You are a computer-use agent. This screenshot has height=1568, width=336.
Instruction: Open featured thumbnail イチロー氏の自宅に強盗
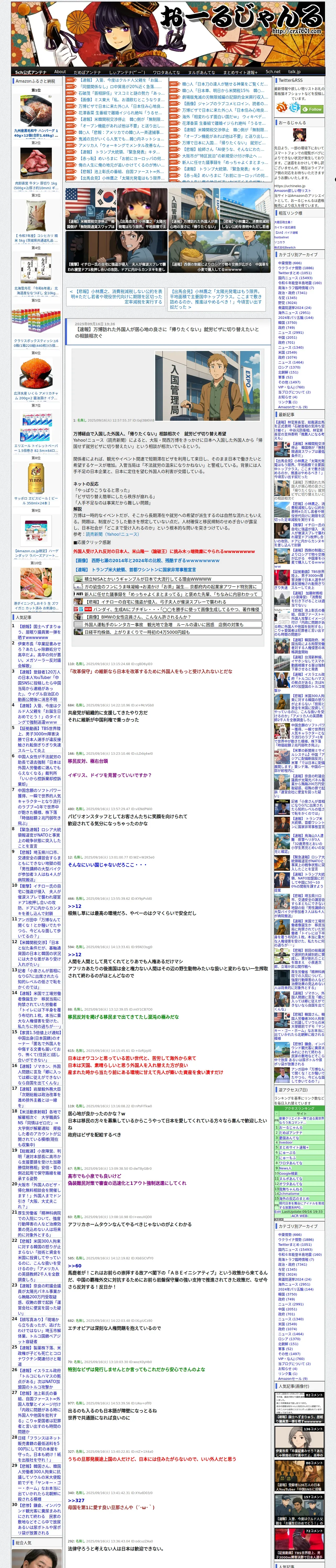(116, 251)
